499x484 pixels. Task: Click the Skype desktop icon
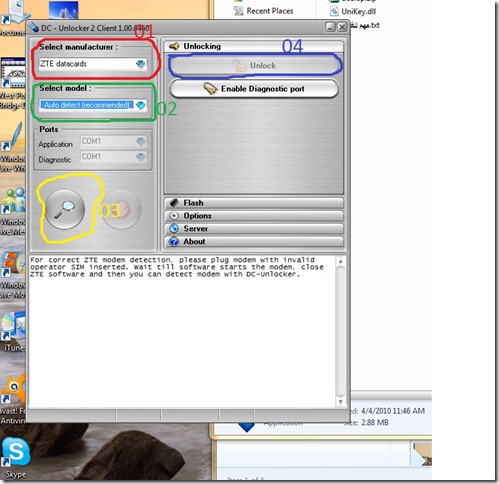pos(15,457)
